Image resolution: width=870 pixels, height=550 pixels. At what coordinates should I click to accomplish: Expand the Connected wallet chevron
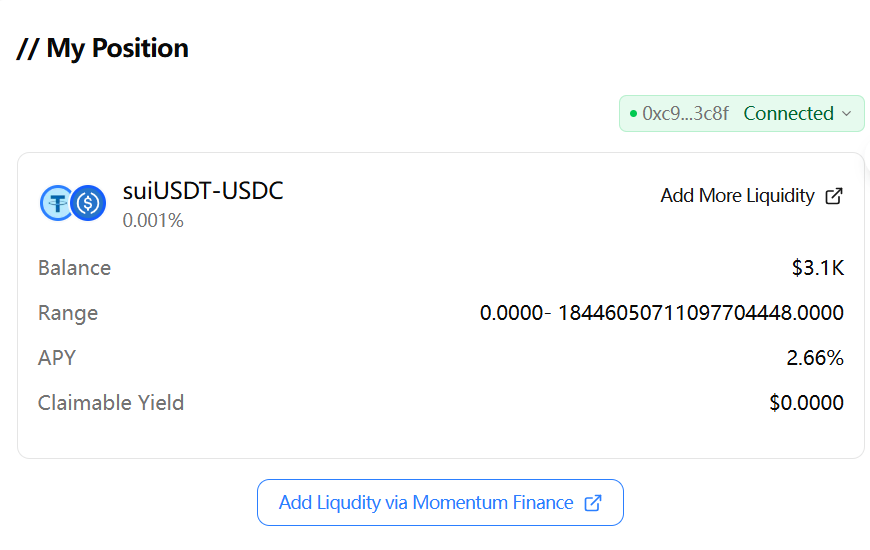(847, 114)
